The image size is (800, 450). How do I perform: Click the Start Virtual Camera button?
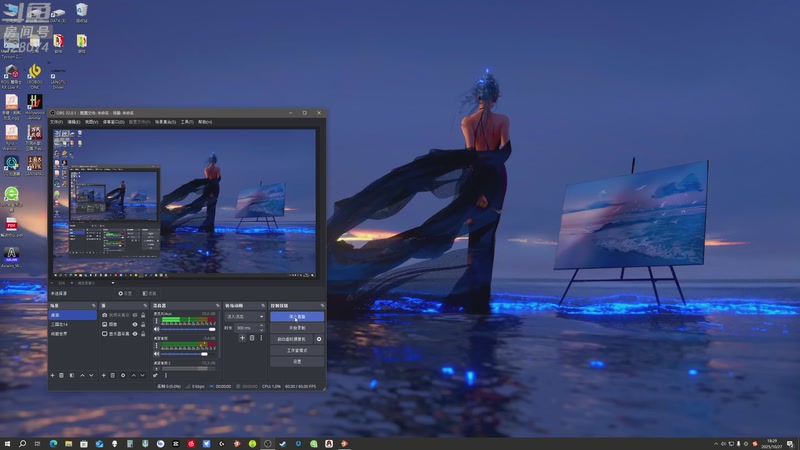click(x=291, y=339)
